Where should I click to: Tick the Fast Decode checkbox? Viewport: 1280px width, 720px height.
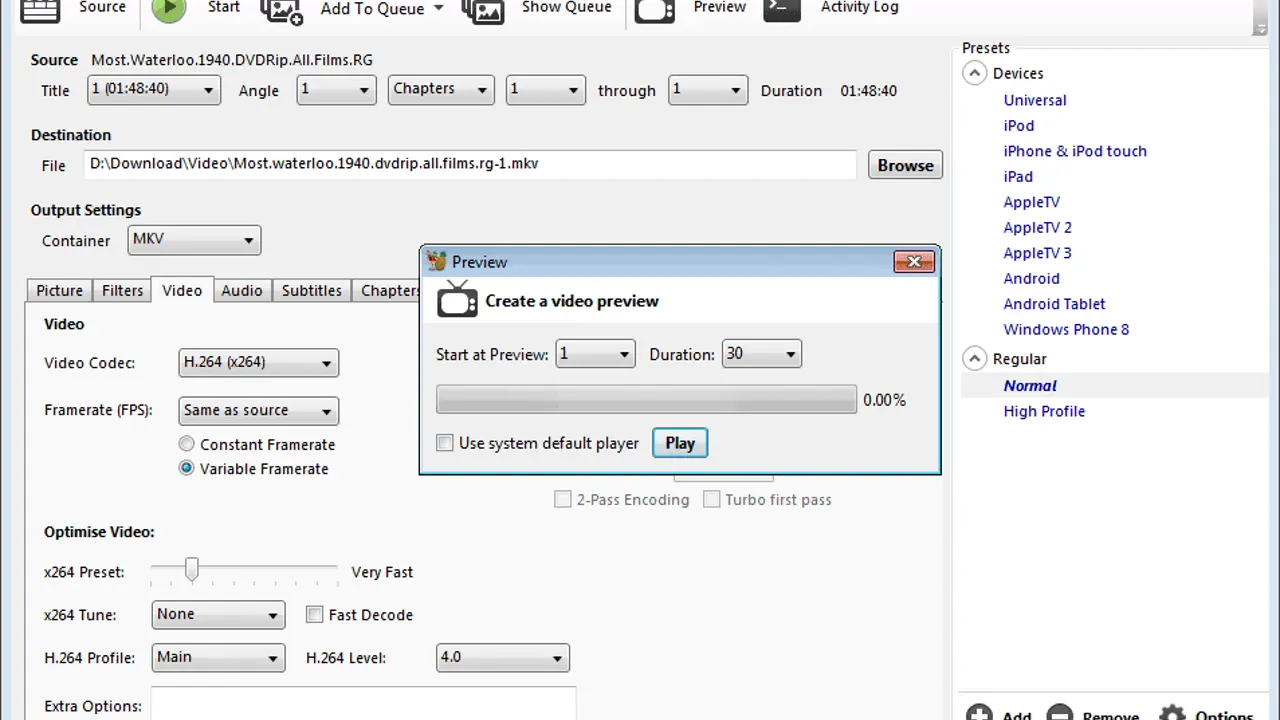tap(315, 615)
